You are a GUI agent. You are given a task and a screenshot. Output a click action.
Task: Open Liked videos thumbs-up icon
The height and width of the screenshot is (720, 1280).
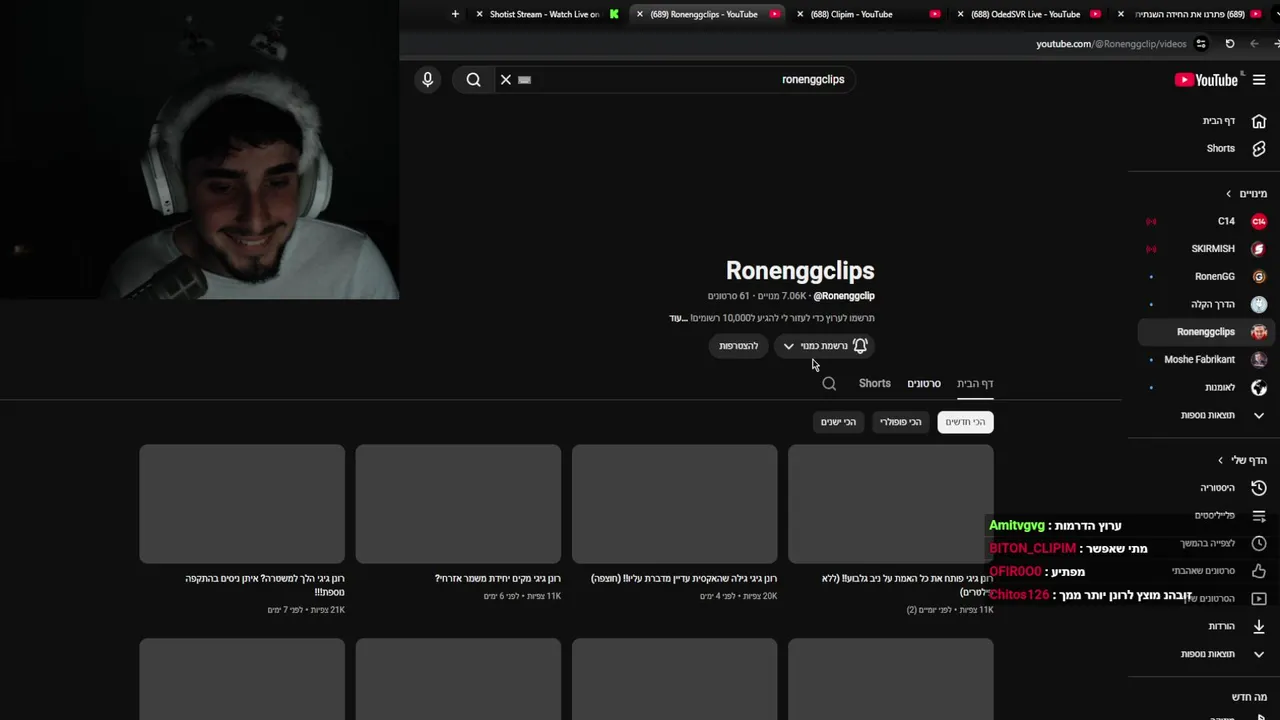[1259, 571]
